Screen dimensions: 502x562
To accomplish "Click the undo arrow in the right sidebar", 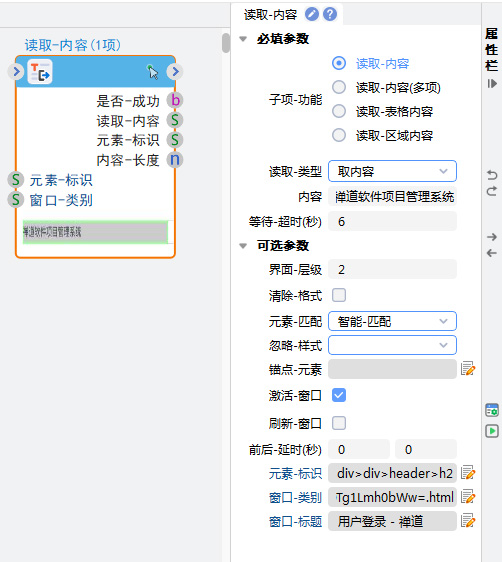I will 492,175.
